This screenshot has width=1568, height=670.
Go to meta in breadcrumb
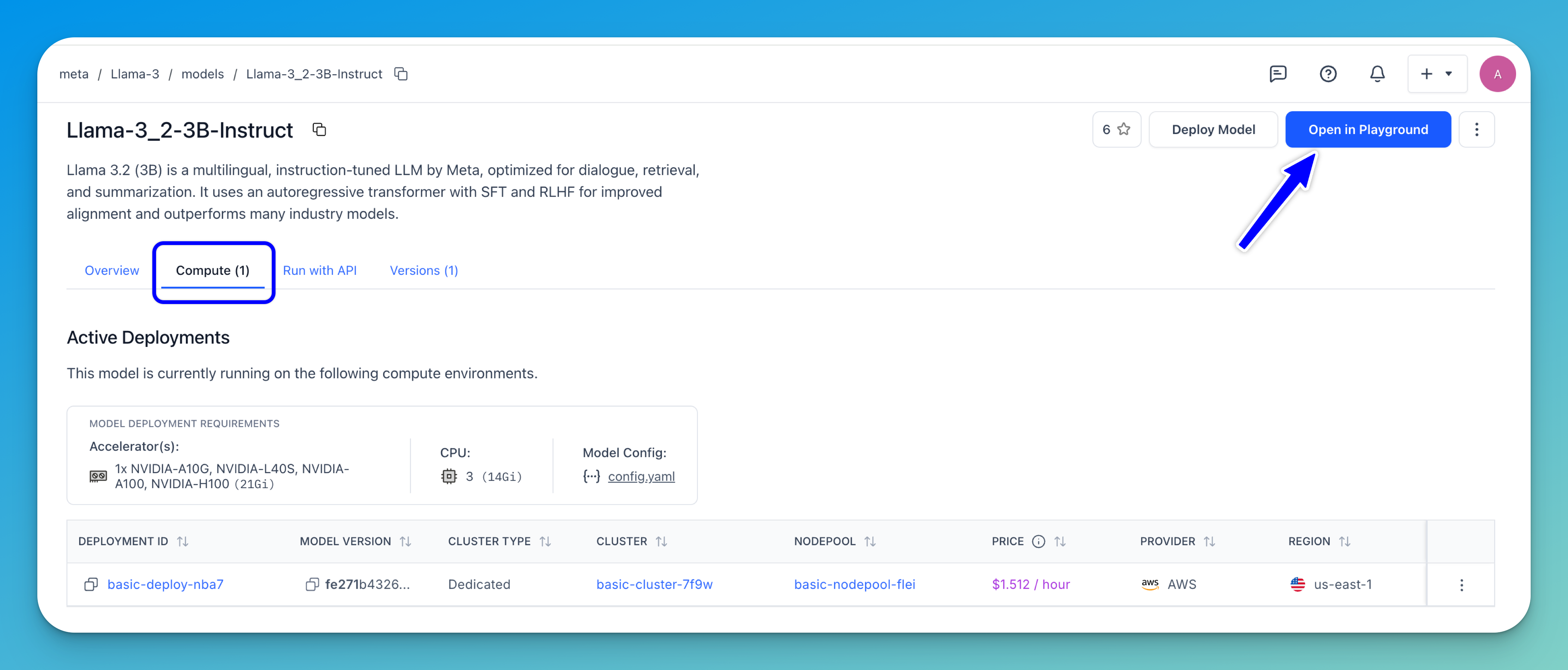(x=74, y=74)
